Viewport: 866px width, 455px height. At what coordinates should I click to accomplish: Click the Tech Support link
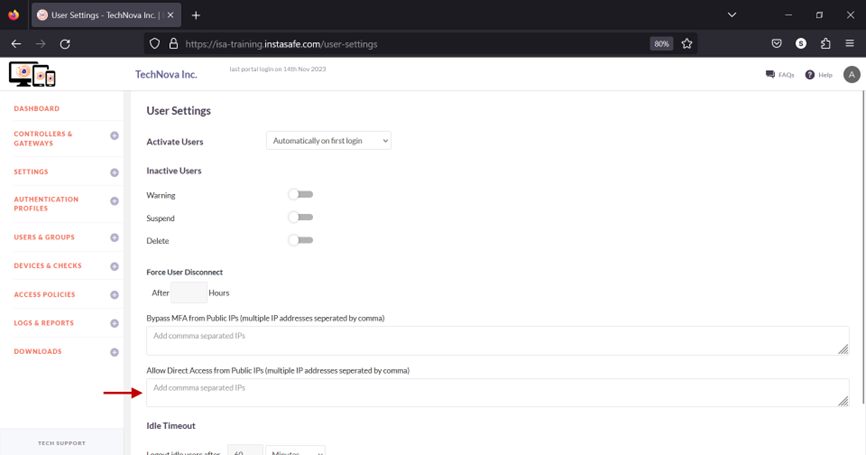coord(62,443)
